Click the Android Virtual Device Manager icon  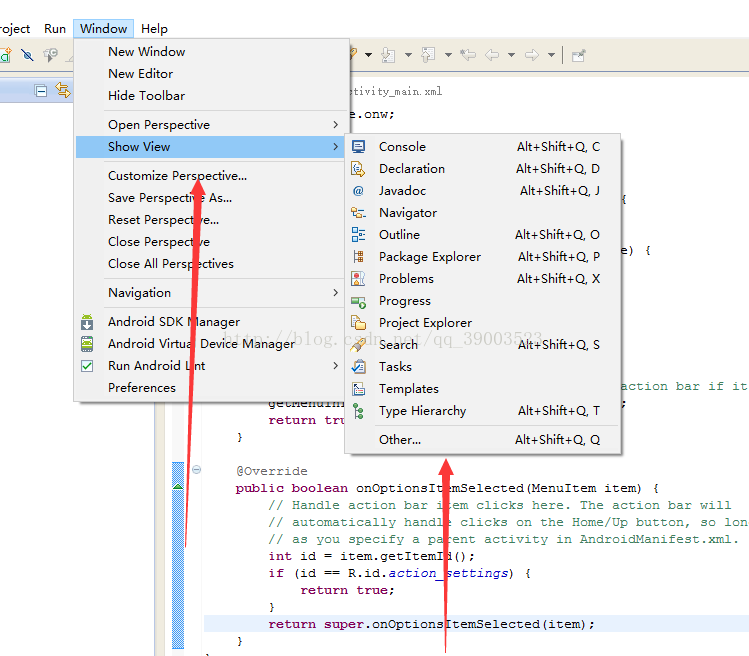pyautogui.click(x=87, y=344)
